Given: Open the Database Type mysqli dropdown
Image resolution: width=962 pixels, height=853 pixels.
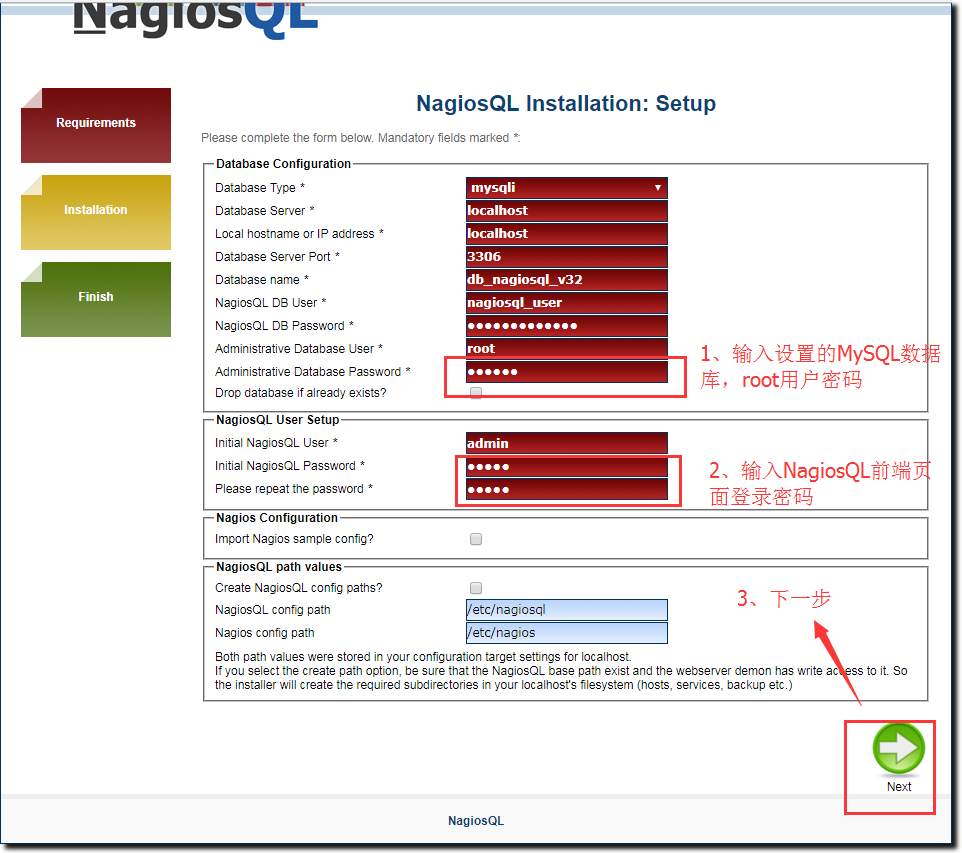Looking at the screenshot, I should pos(566,188).
